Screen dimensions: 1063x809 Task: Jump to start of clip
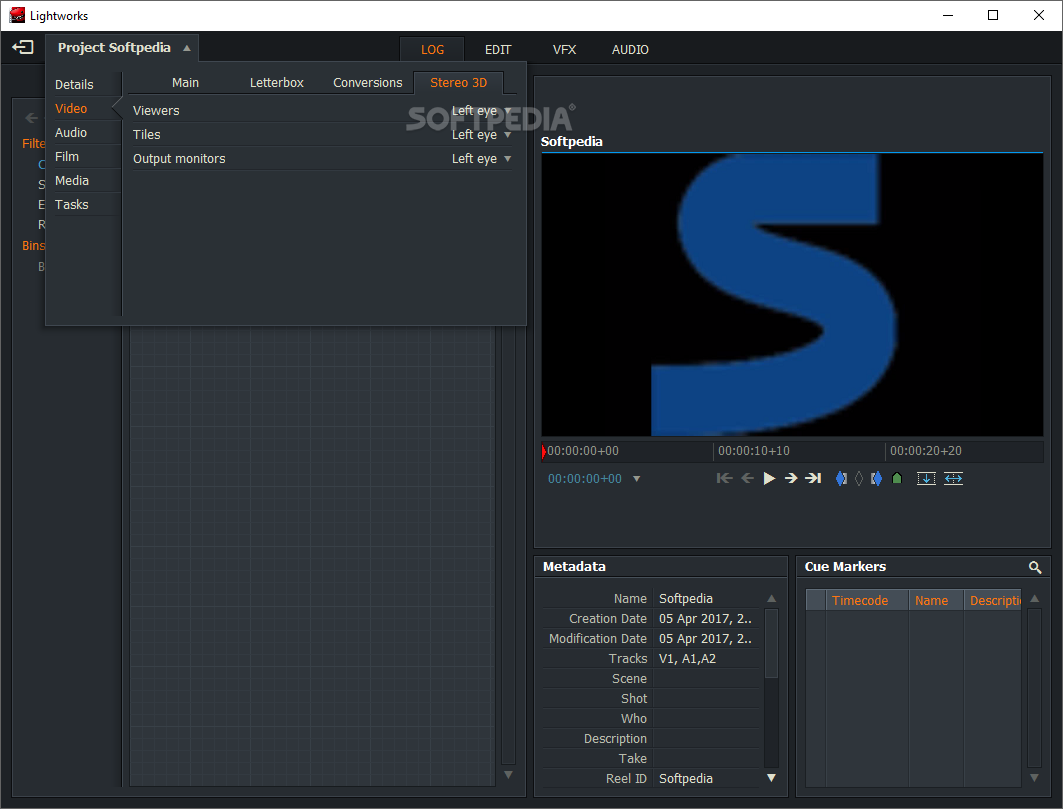pyautogui.click(x=724, y=479)
